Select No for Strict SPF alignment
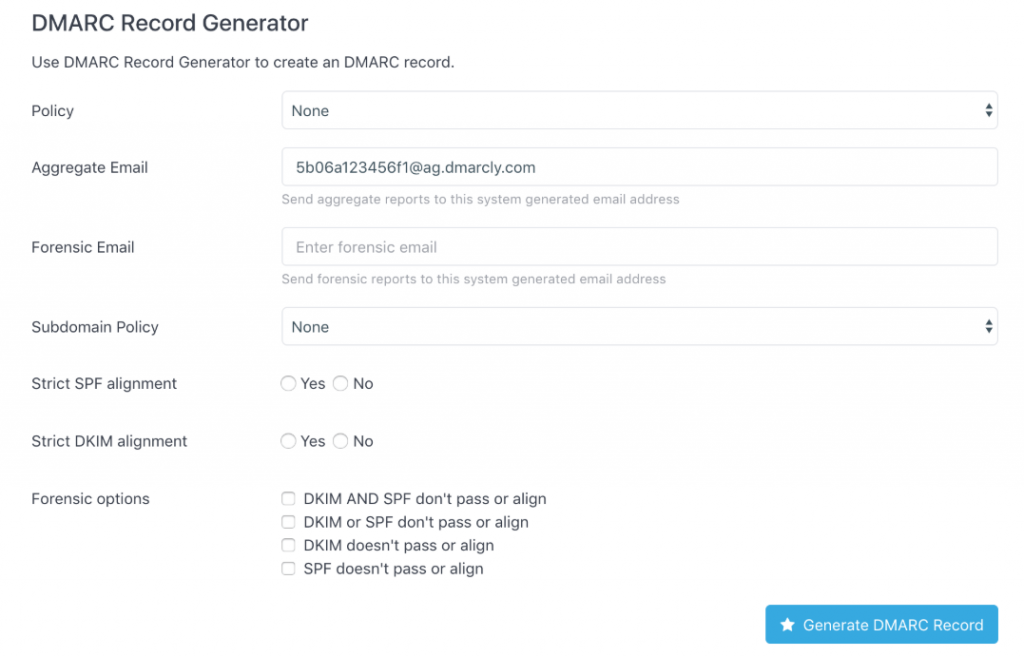Viewport: 1024px width, 657px height. [x=340, y=384]
